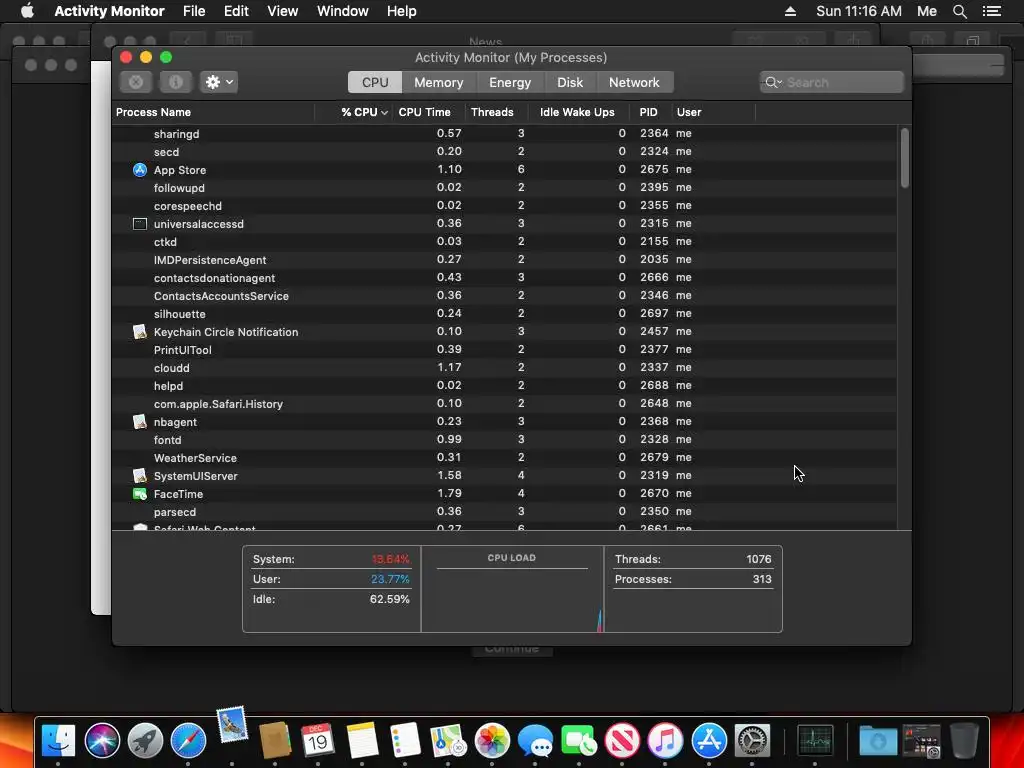Open the Edit menu
The image size is (1024, 768).
(236, 11)
